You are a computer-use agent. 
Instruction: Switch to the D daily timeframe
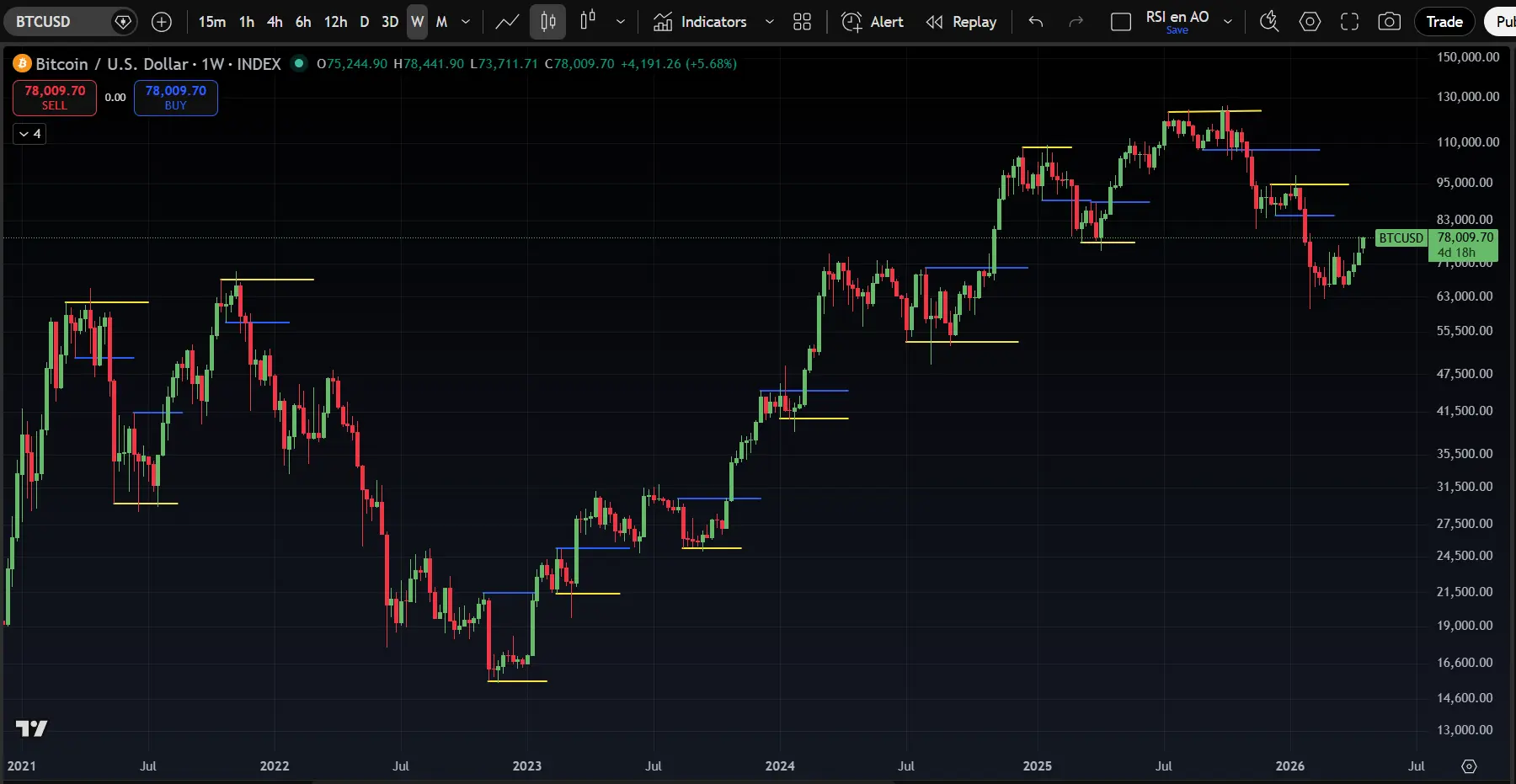(x=364, y=22)
